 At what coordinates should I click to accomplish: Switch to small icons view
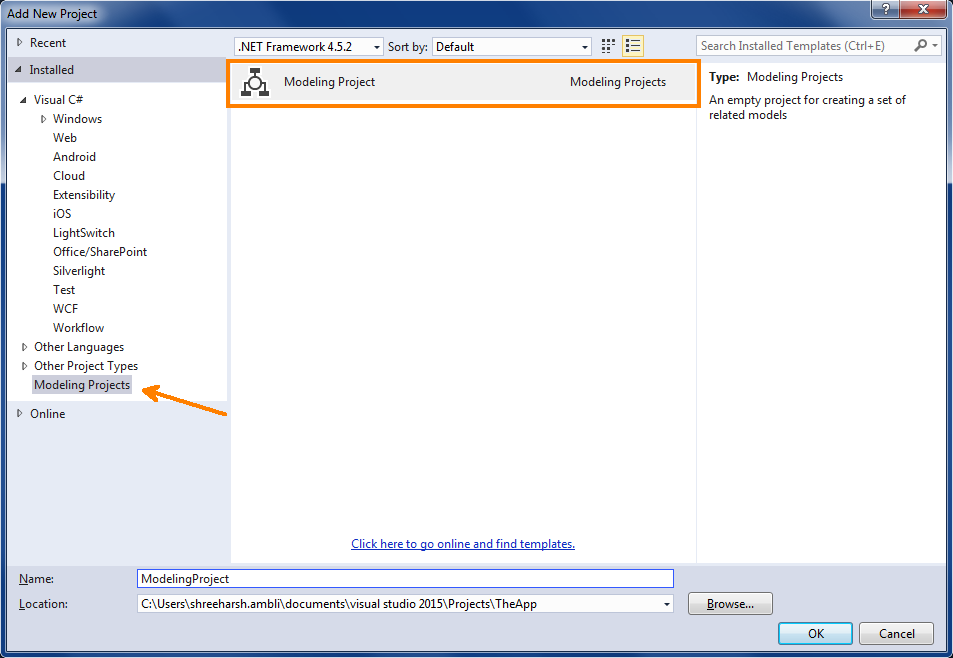coord(608,46)
